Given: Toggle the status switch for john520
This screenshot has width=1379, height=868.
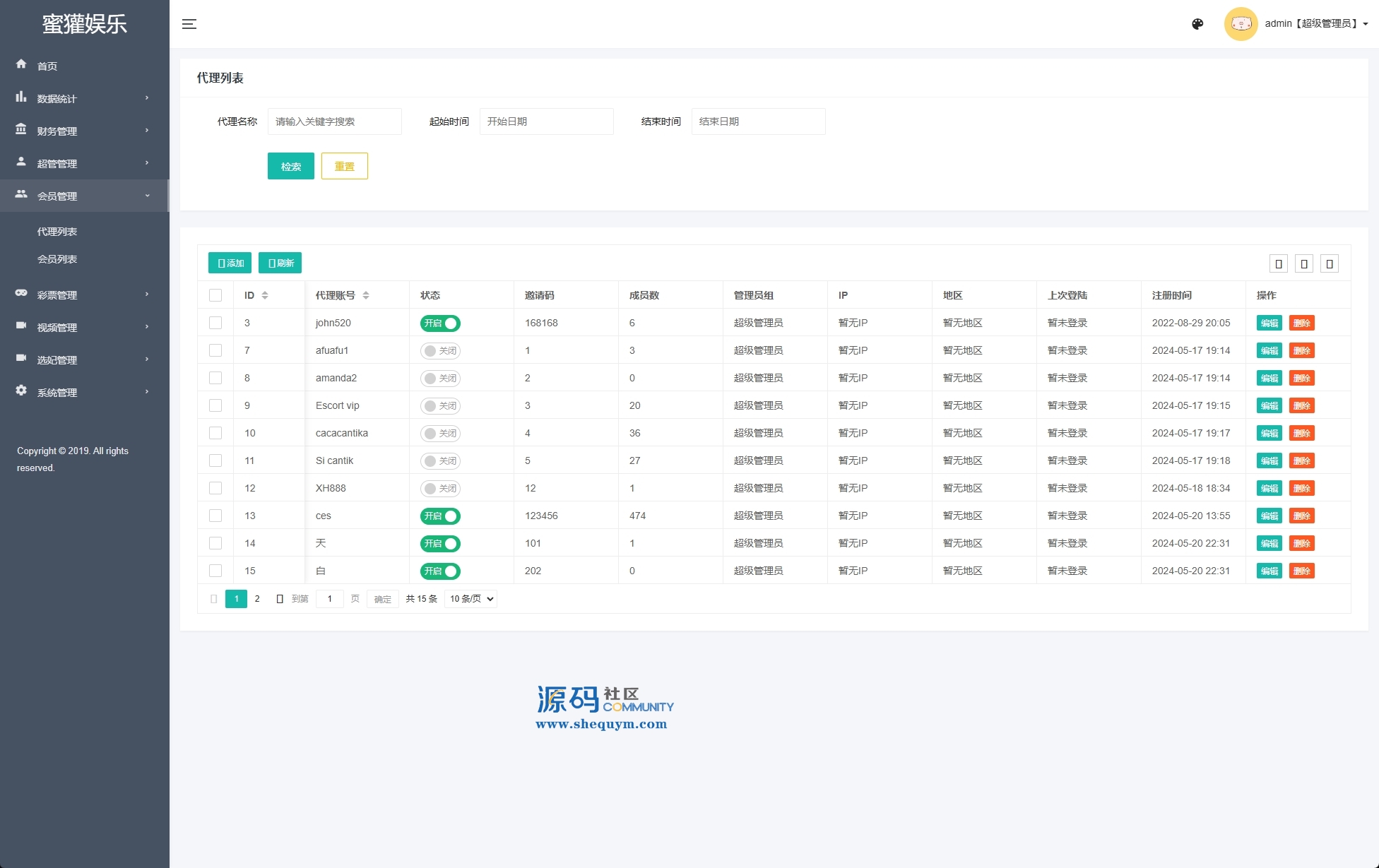Looking at the screenshot, I should (x=440, y=323).
